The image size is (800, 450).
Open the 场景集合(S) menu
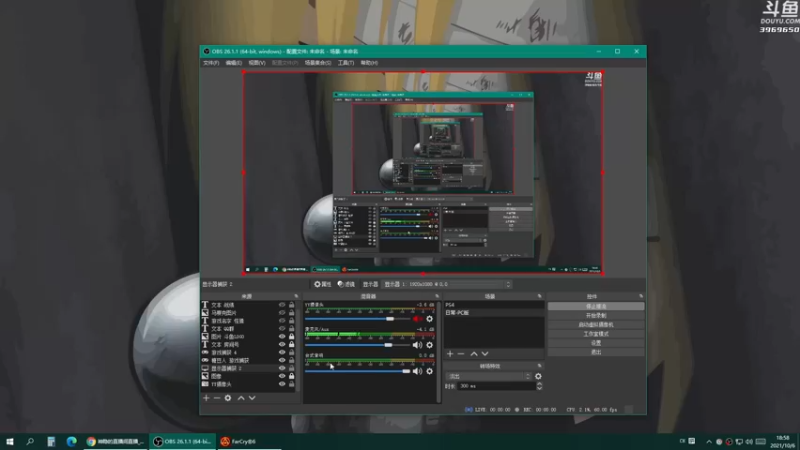point(318,63)
